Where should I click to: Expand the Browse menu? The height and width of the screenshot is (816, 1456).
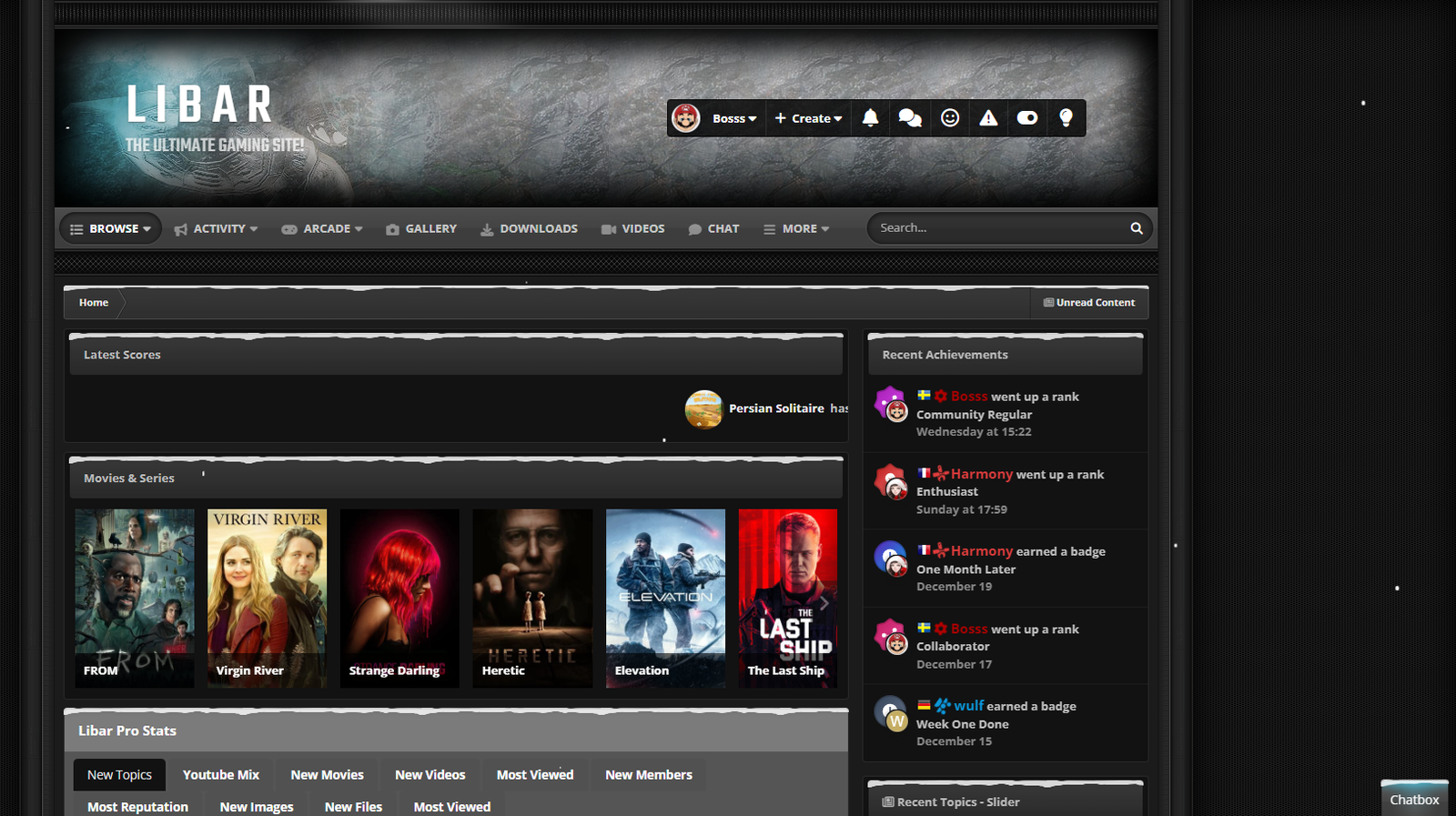point(111,229)
